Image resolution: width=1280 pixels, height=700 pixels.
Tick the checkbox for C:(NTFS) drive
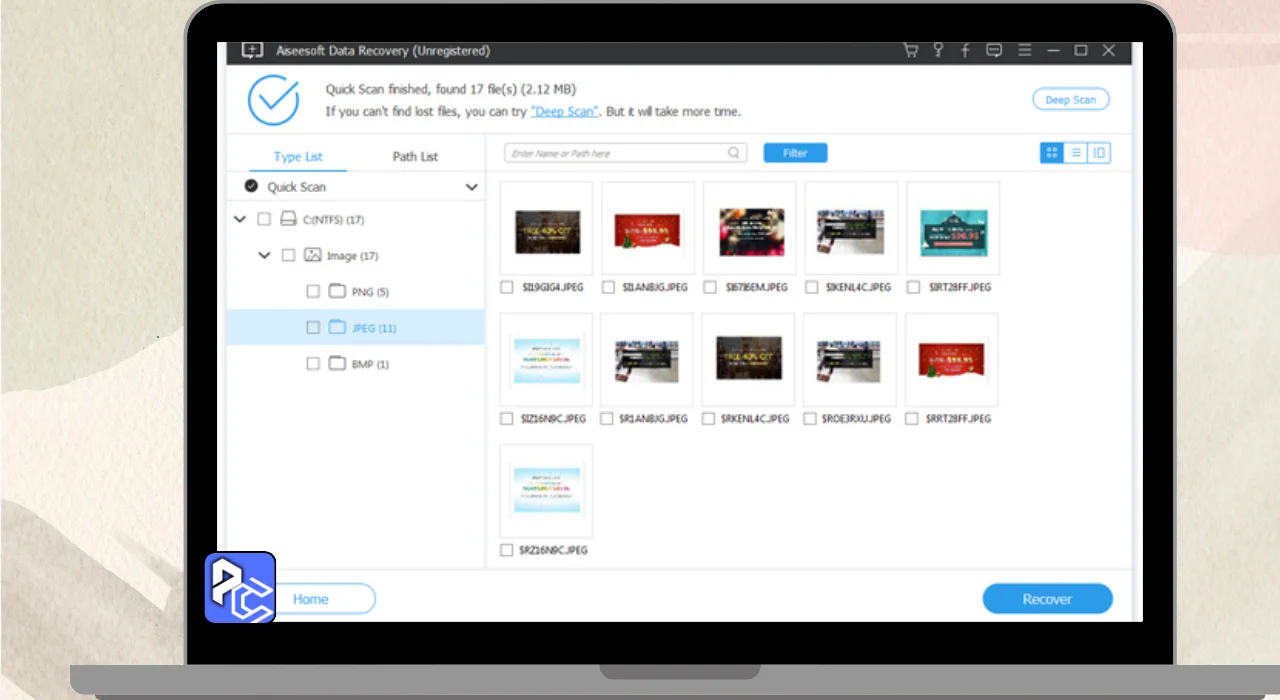[264, 219]
